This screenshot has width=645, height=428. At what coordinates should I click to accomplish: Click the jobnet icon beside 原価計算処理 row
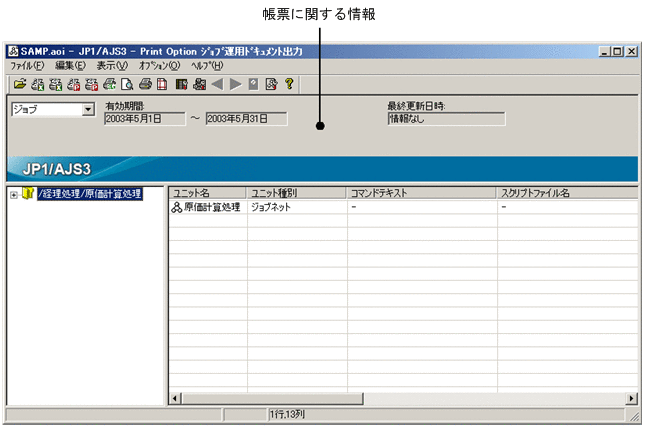tap(176, 207)
